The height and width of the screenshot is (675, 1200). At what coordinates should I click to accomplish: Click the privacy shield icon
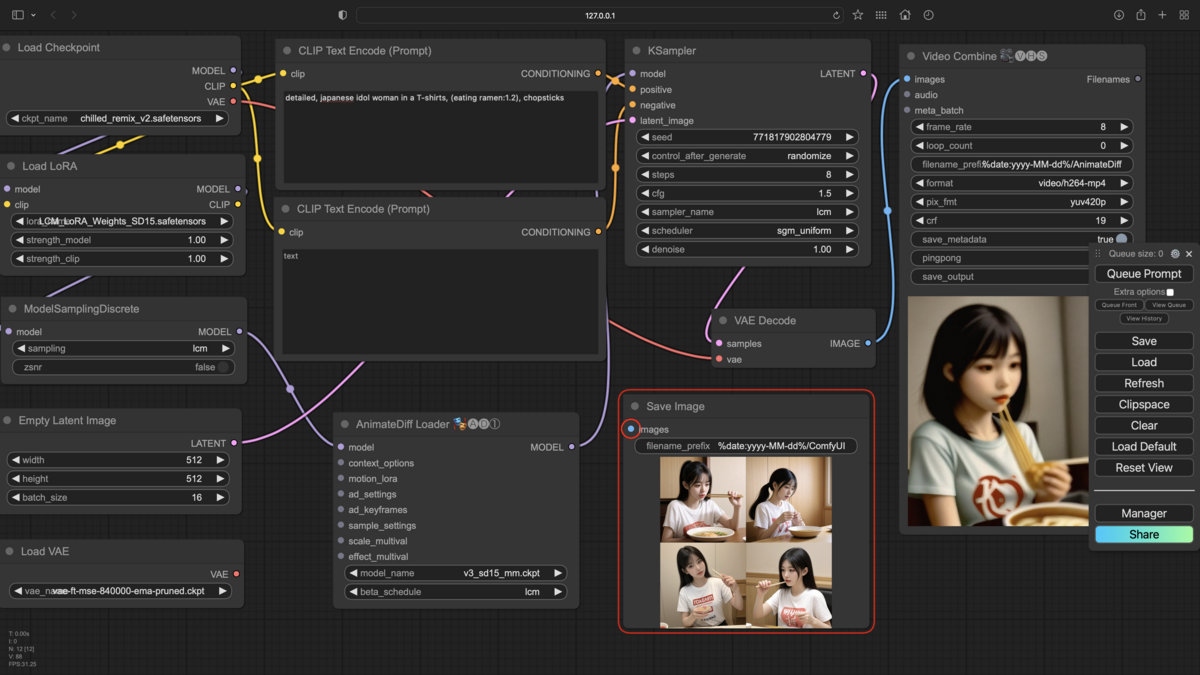(343, 15)
